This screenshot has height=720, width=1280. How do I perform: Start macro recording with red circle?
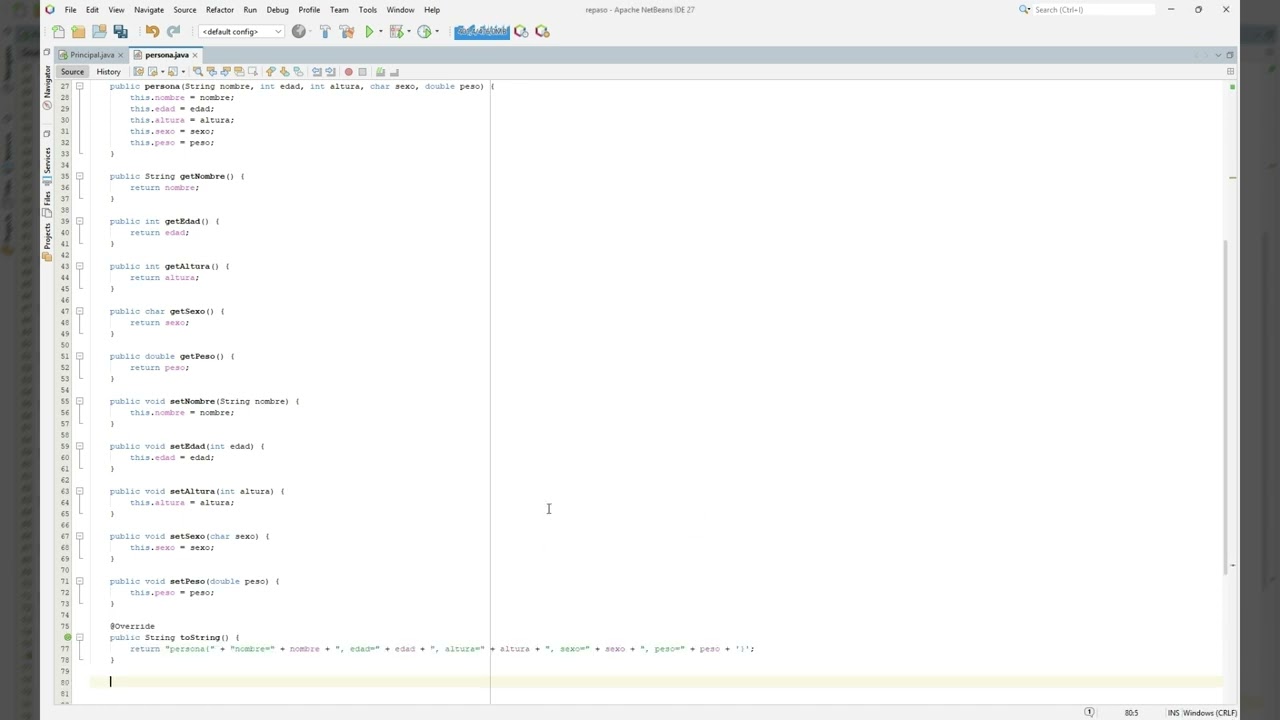click(x=348, y=72)
